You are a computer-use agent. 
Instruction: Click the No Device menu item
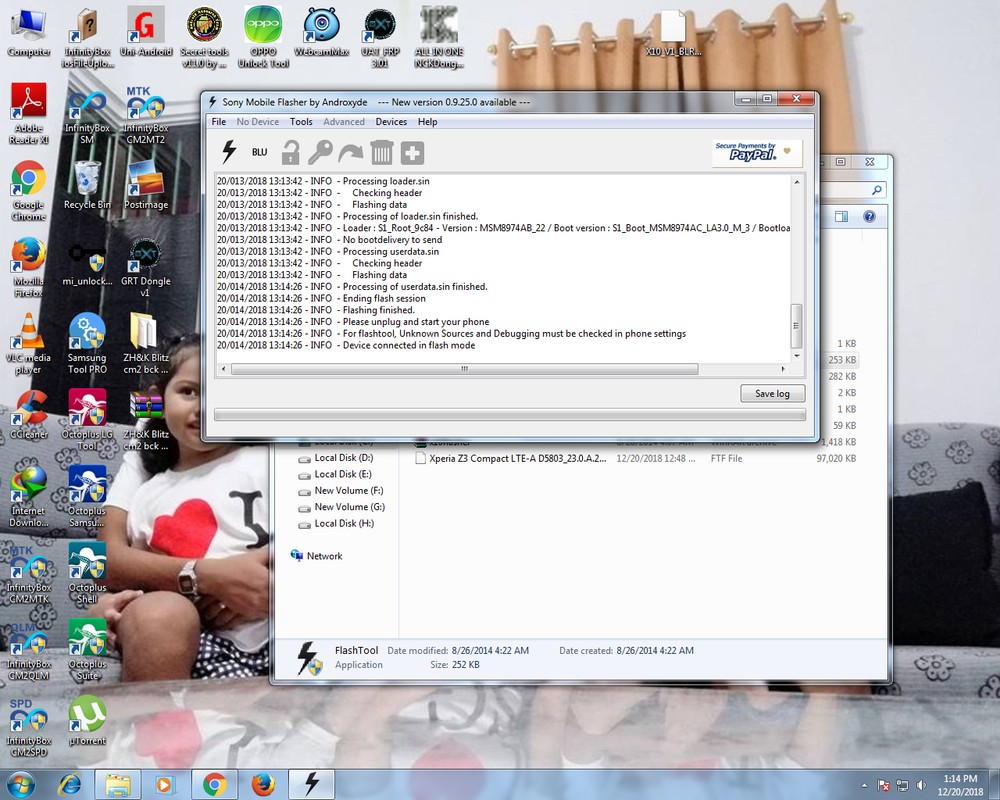[x=258, y=122]
